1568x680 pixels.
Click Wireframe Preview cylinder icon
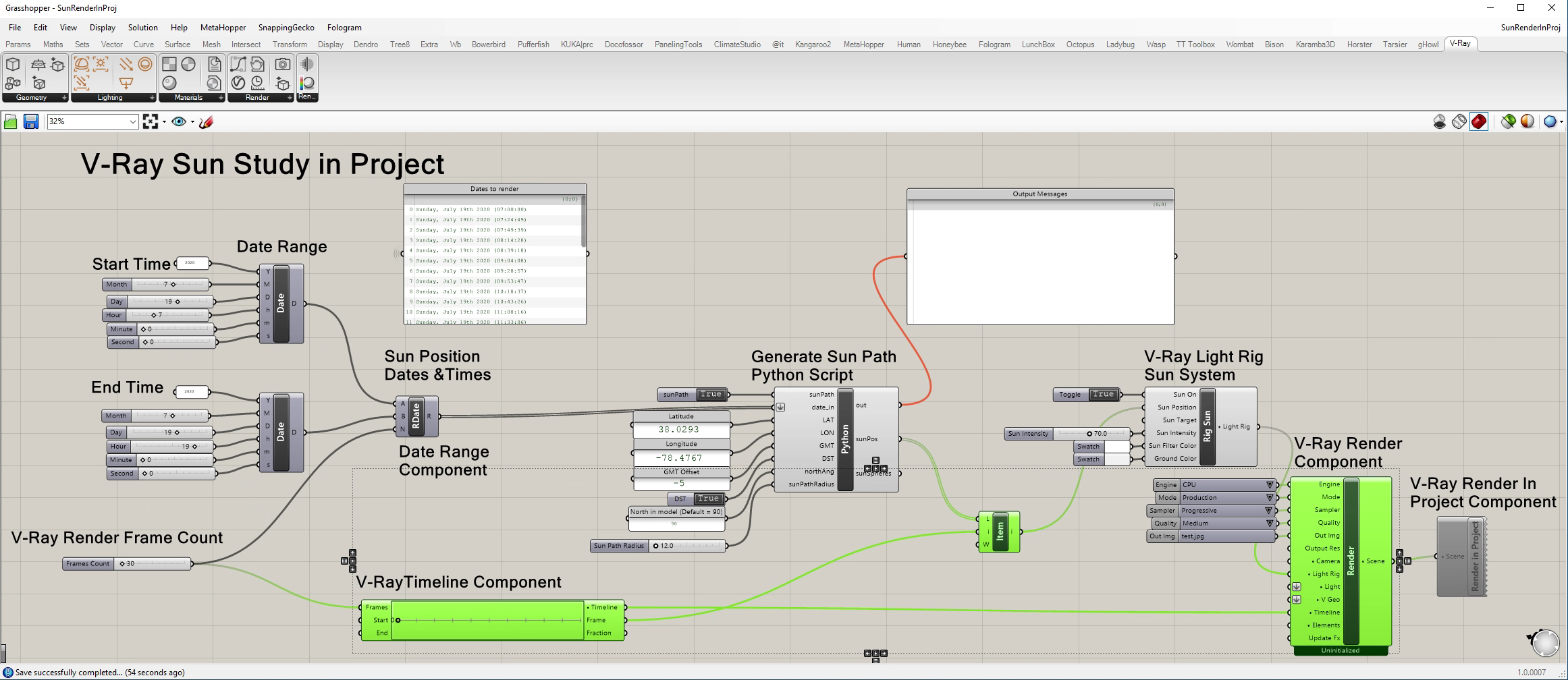(1459, 121)
